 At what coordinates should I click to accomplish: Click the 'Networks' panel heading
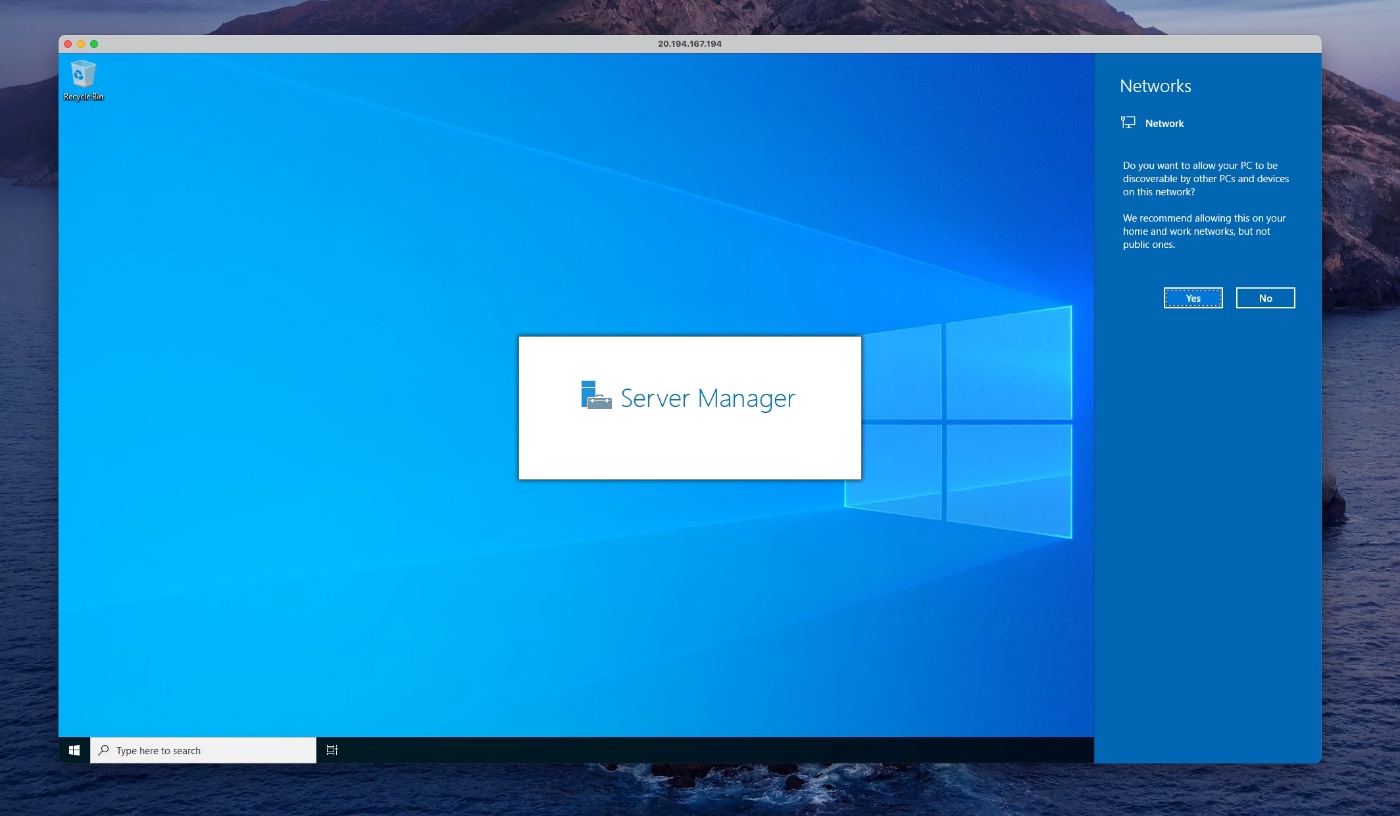tap(1155, 86)
